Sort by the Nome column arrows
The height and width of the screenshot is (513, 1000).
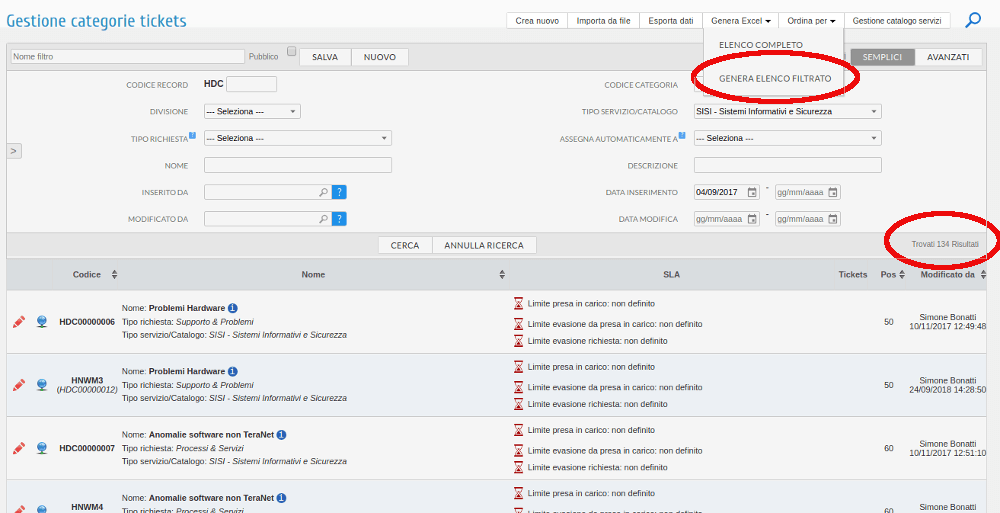click(x=502, y=274)
